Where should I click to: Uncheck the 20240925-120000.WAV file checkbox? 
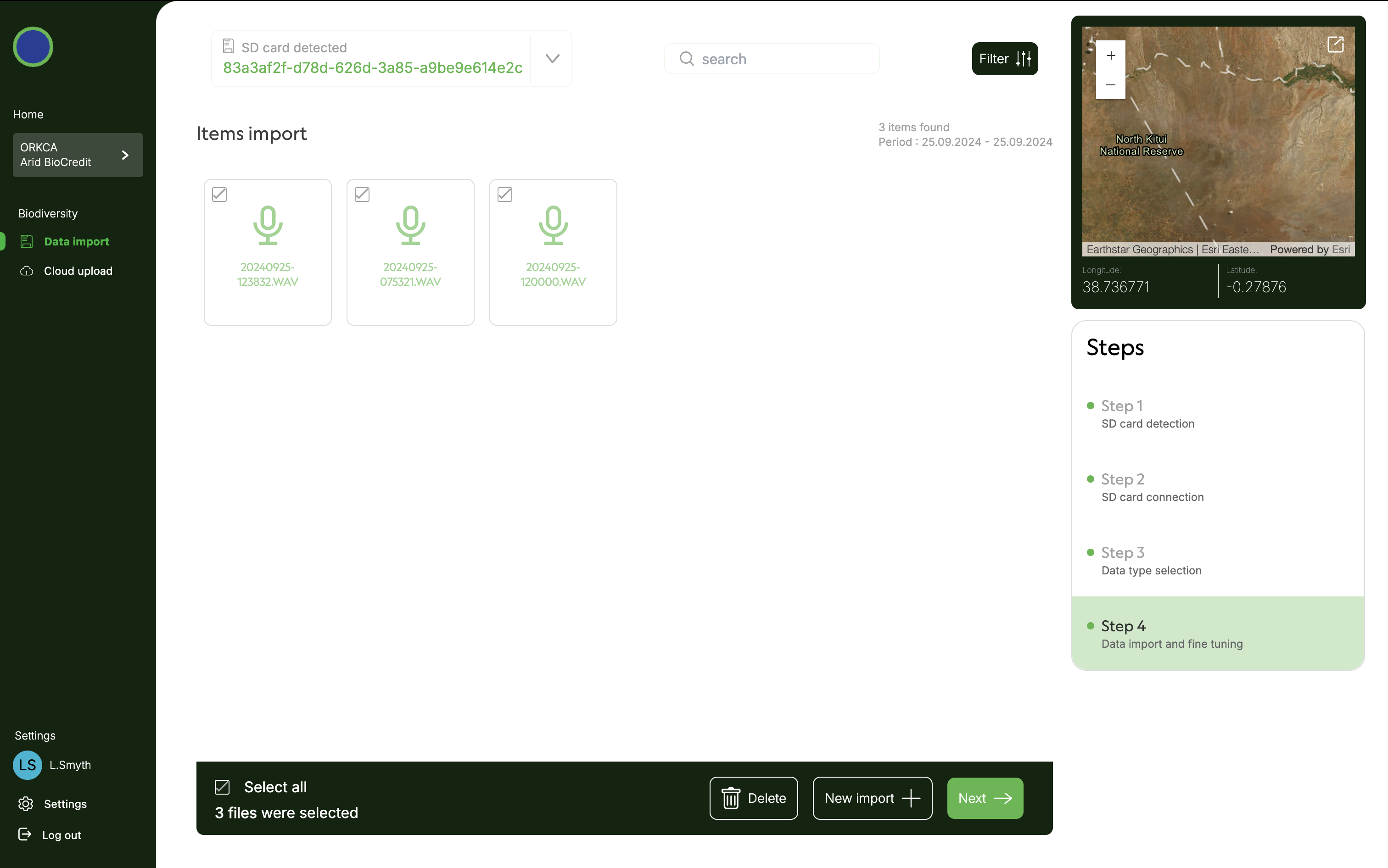pyautogui.click(x=505, y=195)
